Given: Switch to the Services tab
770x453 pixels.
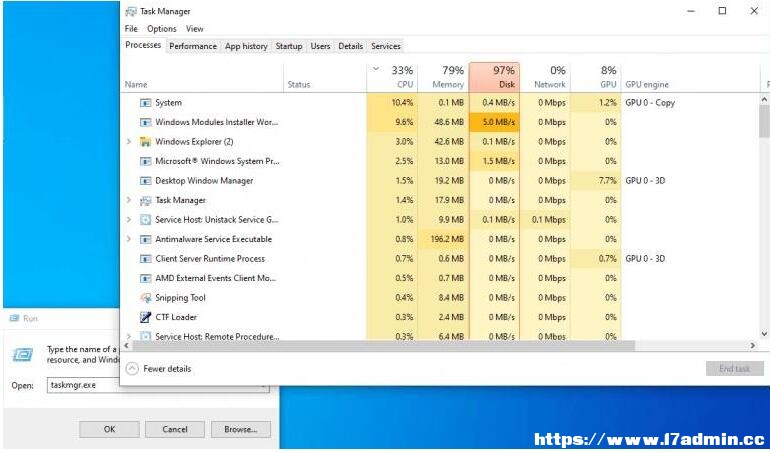Looking at the screenshot, I should point(385,46).
